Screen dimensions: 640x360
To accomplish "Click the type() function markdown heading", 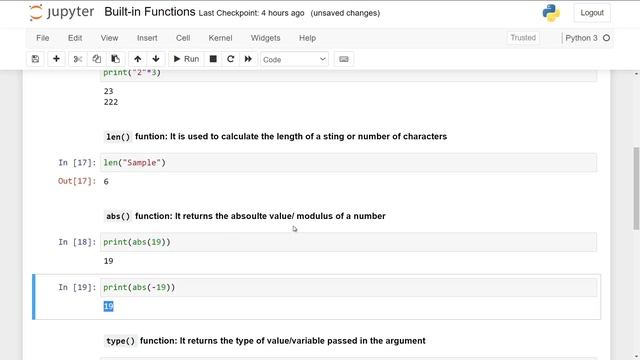I will pos(265,341).
